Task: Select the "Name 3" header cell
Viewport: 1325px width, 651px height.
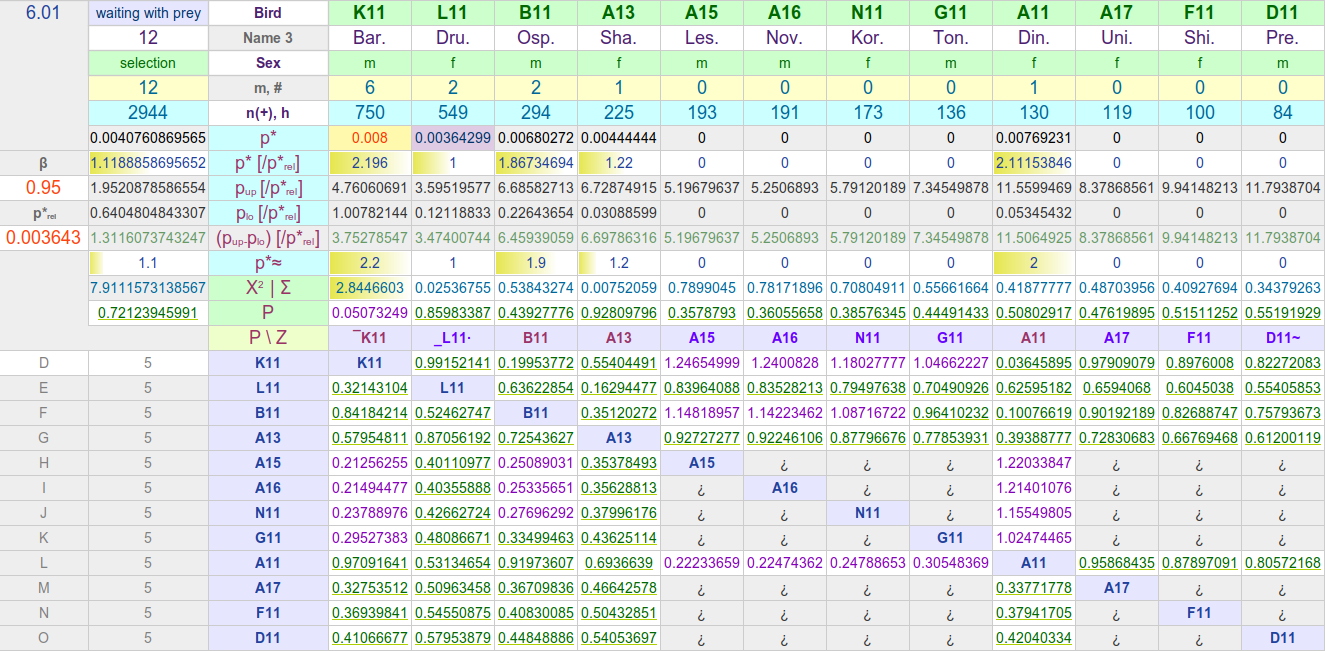Action: tap(268, 38)
